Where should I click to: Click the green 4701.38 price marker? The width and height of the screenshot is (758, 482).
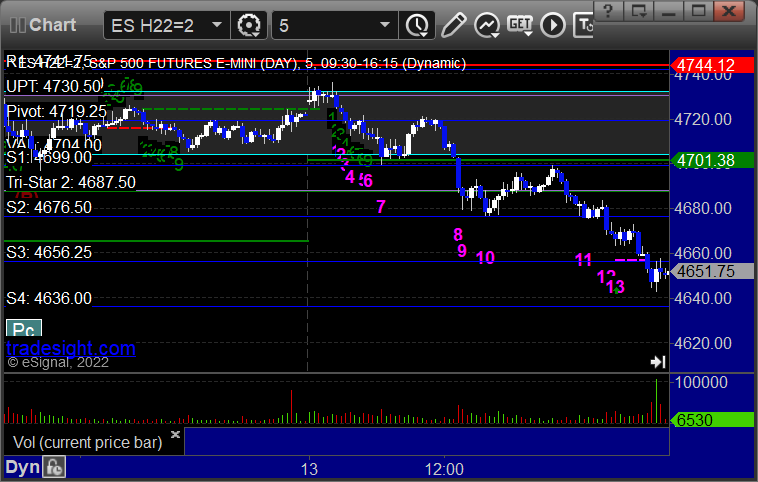click(x=712, y=160)
